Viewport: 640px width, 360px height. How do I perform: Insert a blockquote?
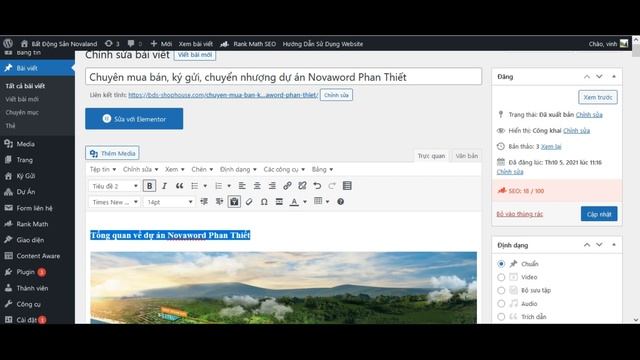coord(179,186)
